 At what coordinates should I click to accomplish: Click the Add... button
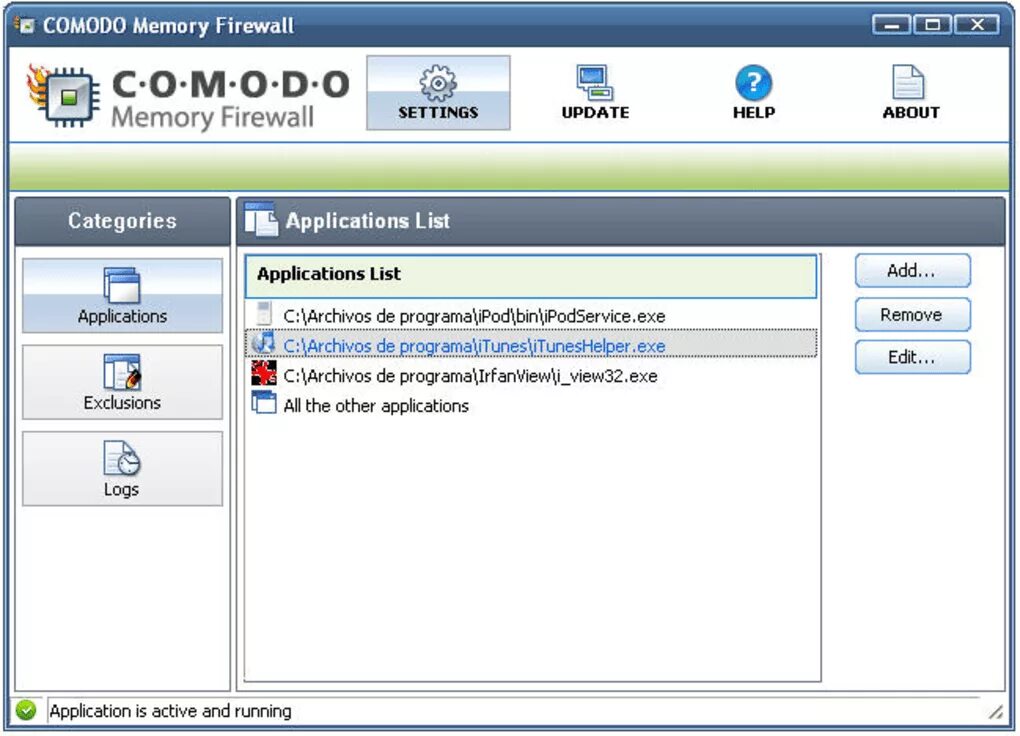913,271
